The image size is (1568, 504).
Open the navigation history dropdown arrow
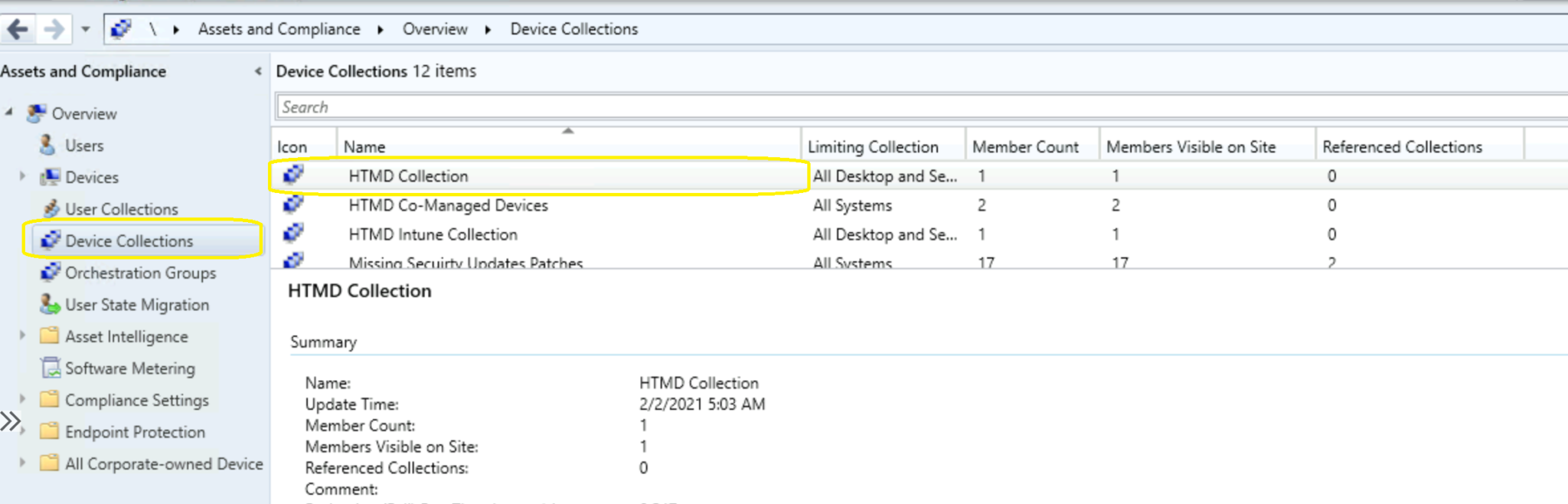click(86, 30)
